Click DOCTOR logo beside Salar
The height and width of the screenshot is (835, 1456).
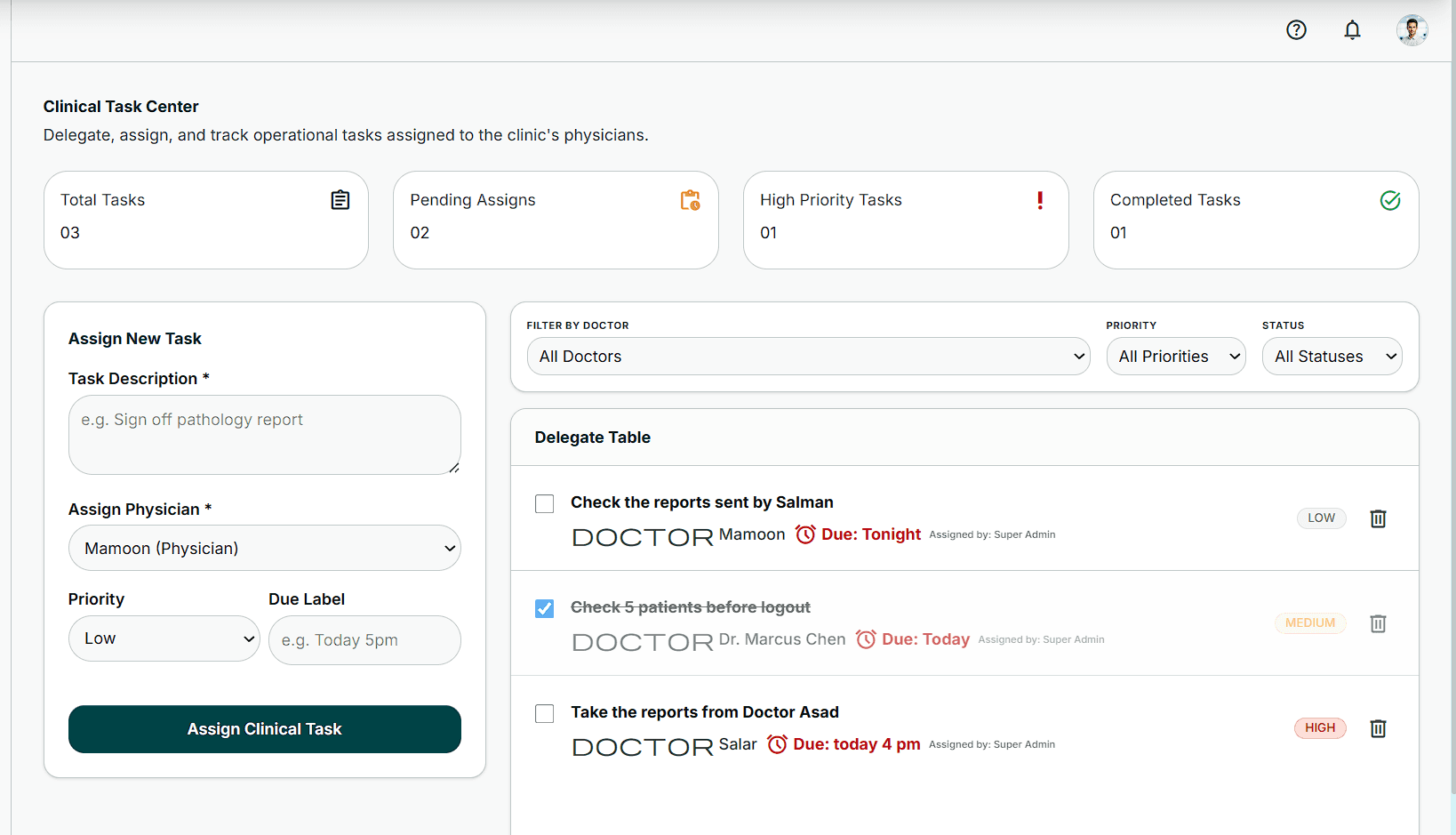(x=643, y=747)
